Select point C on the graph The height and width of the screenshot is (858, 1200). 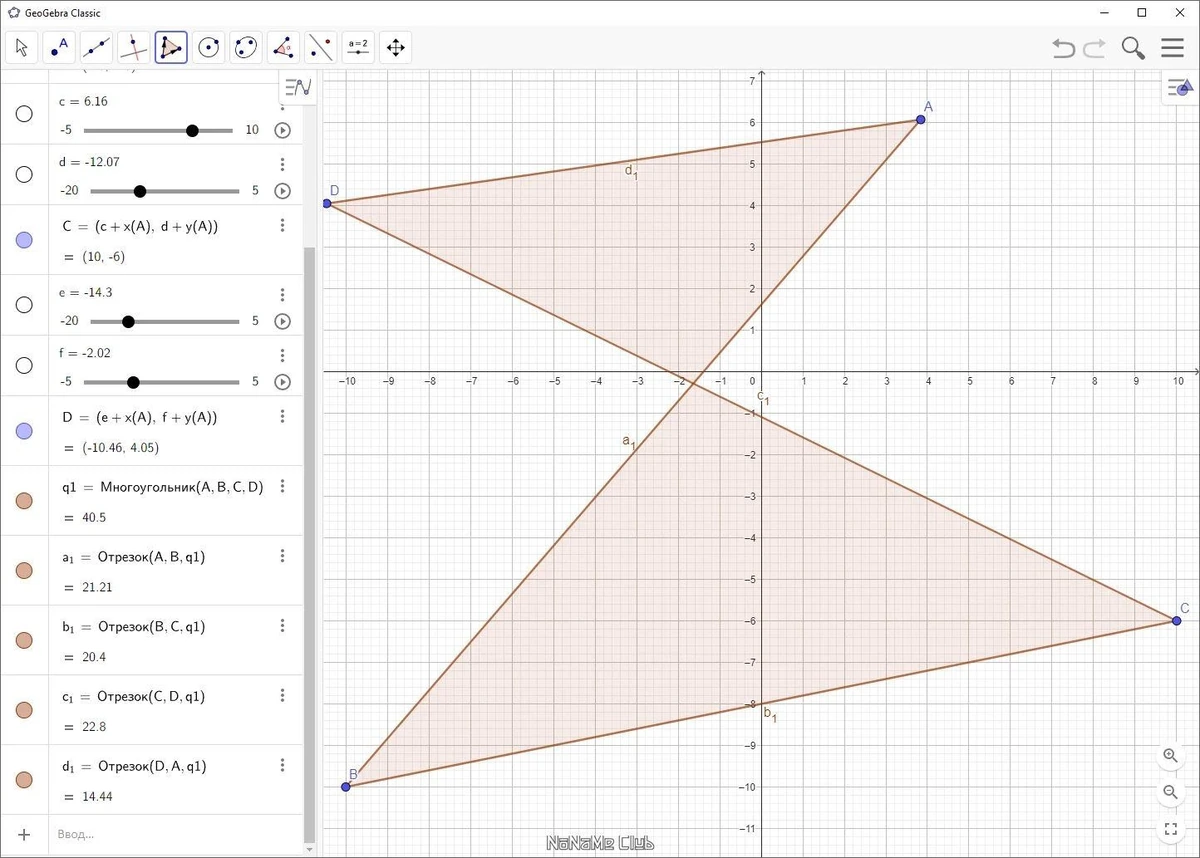pyautogui.click(x=1176, y=621)
